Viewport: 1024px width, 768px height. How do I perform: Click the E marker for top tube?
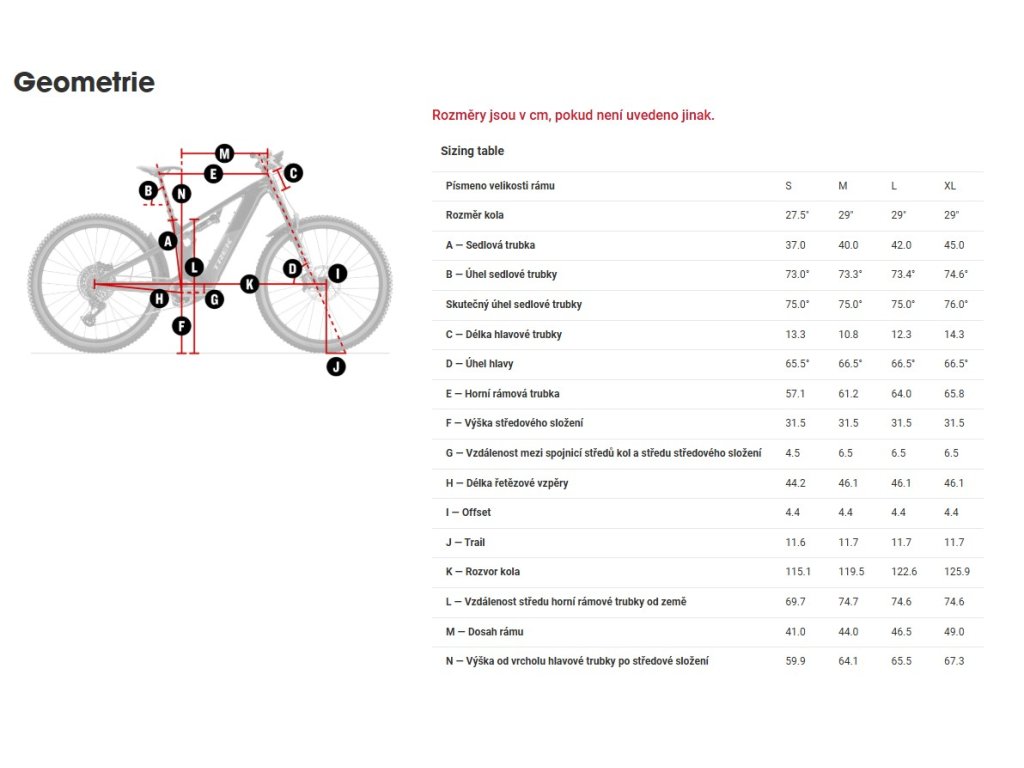coord(213,174)
